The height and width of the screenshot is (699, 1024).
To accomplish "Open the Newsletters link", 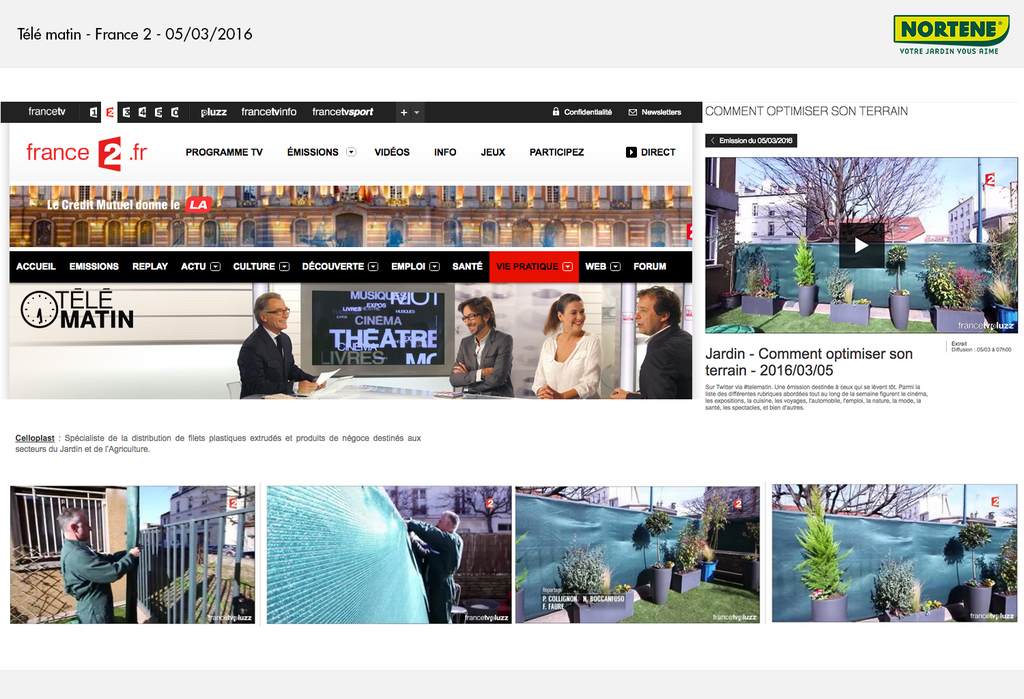I will coord(655,112).
